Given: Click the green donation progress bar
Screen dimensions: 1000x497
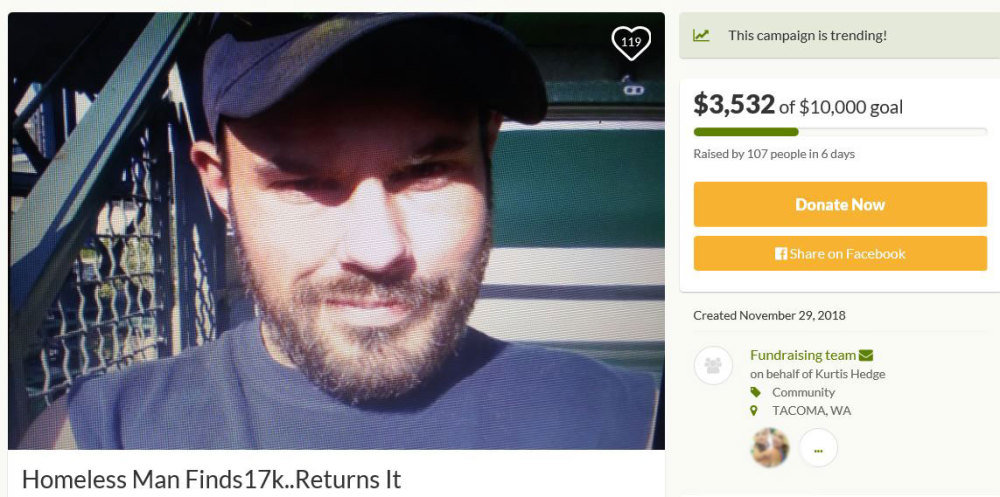Looking at the screenshot, I should pyautogui.click(x=746, y=132).
